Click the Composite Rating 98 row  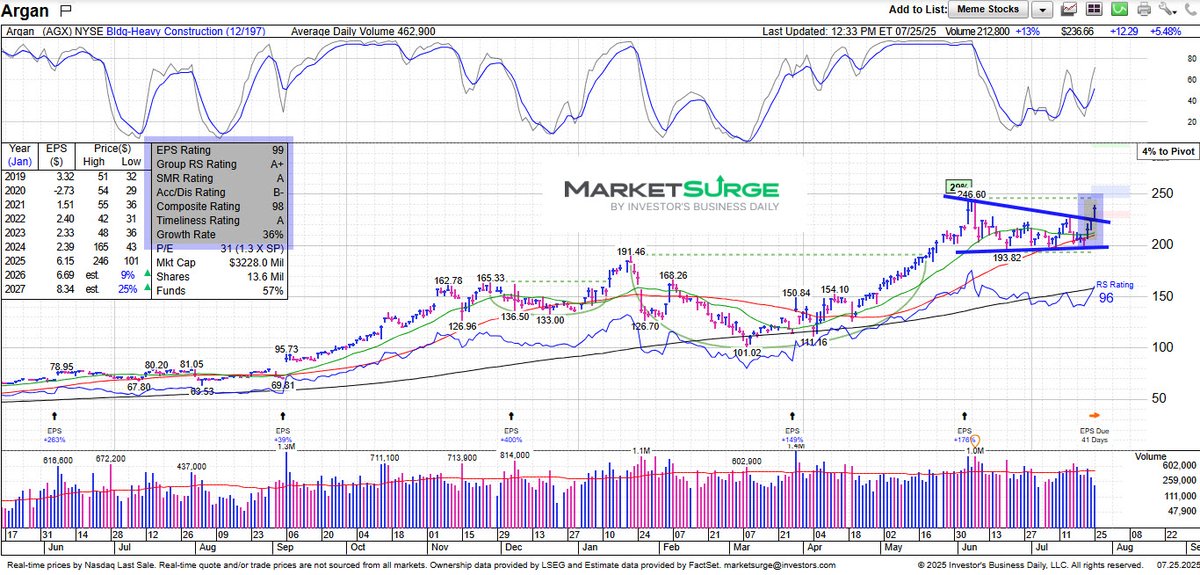[x=219, y=206]
